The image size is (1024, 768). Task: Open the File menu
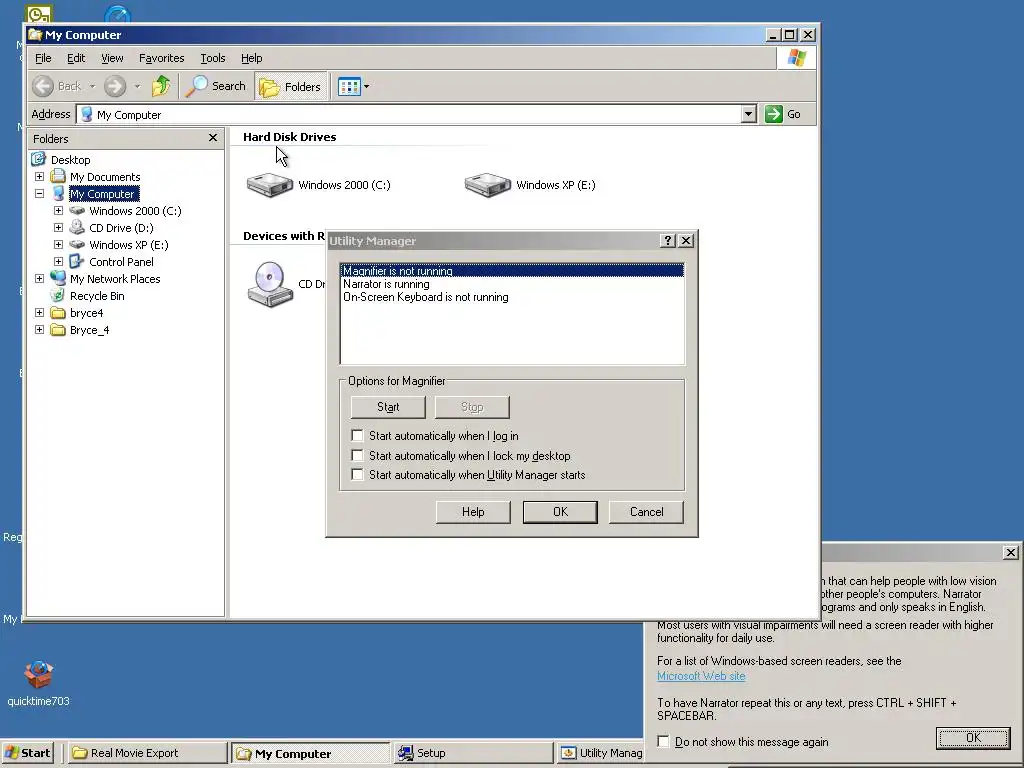(43, 58)
